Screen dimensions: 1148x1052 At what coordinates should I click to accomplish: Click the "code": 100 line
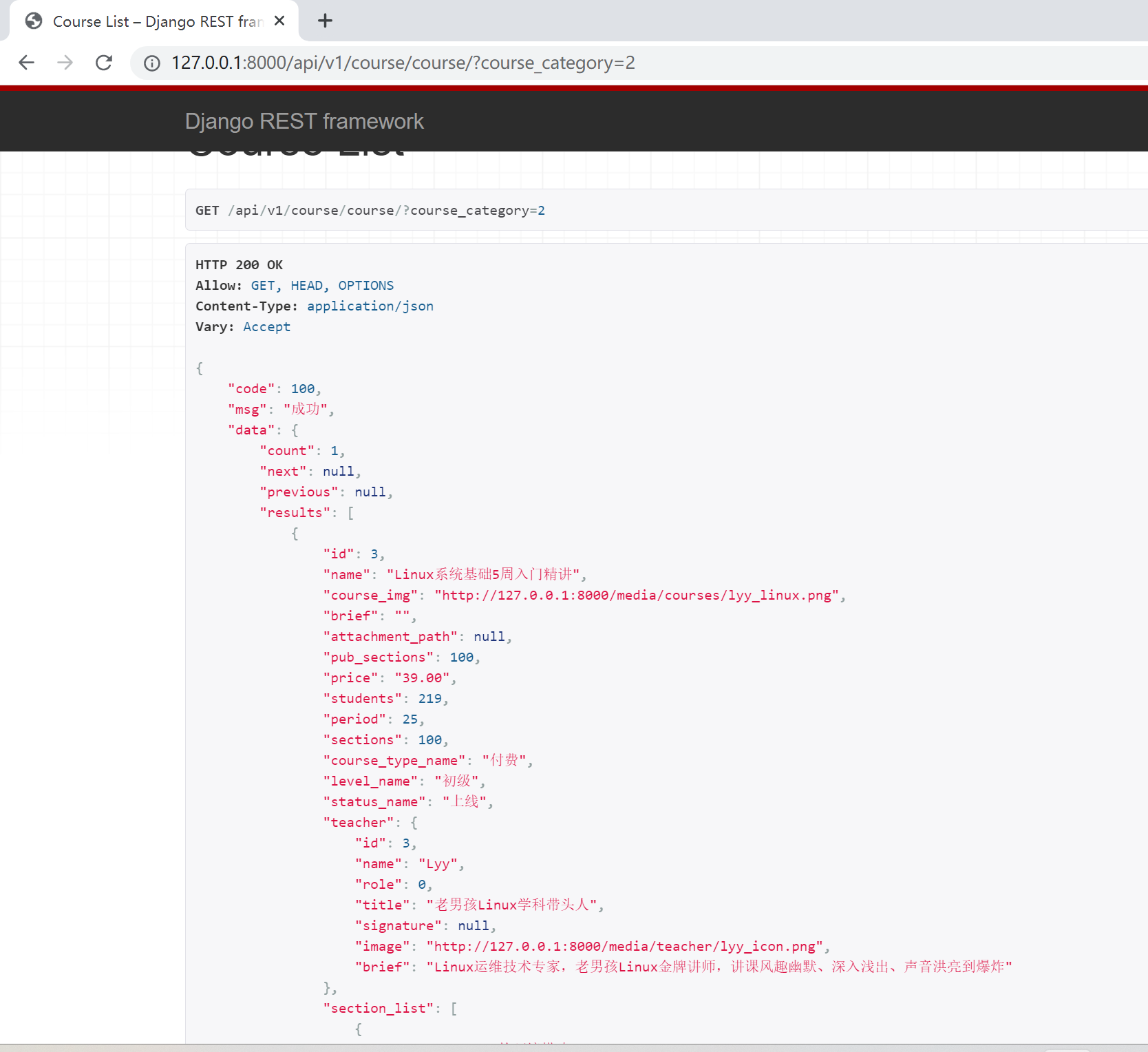275,388
